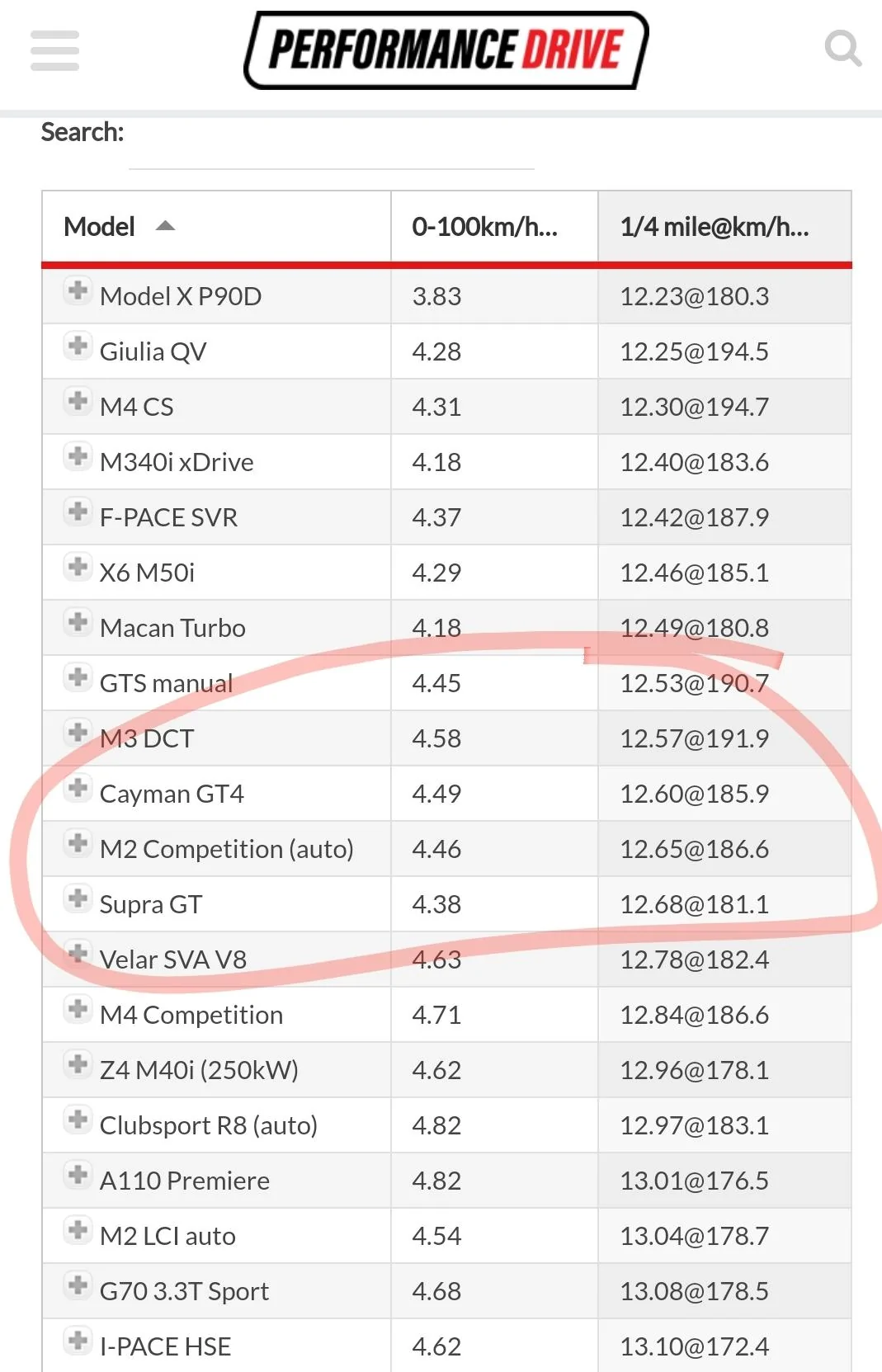
Task: Click plus icon beside Supra GT
Action: click(x=78, y=898)
